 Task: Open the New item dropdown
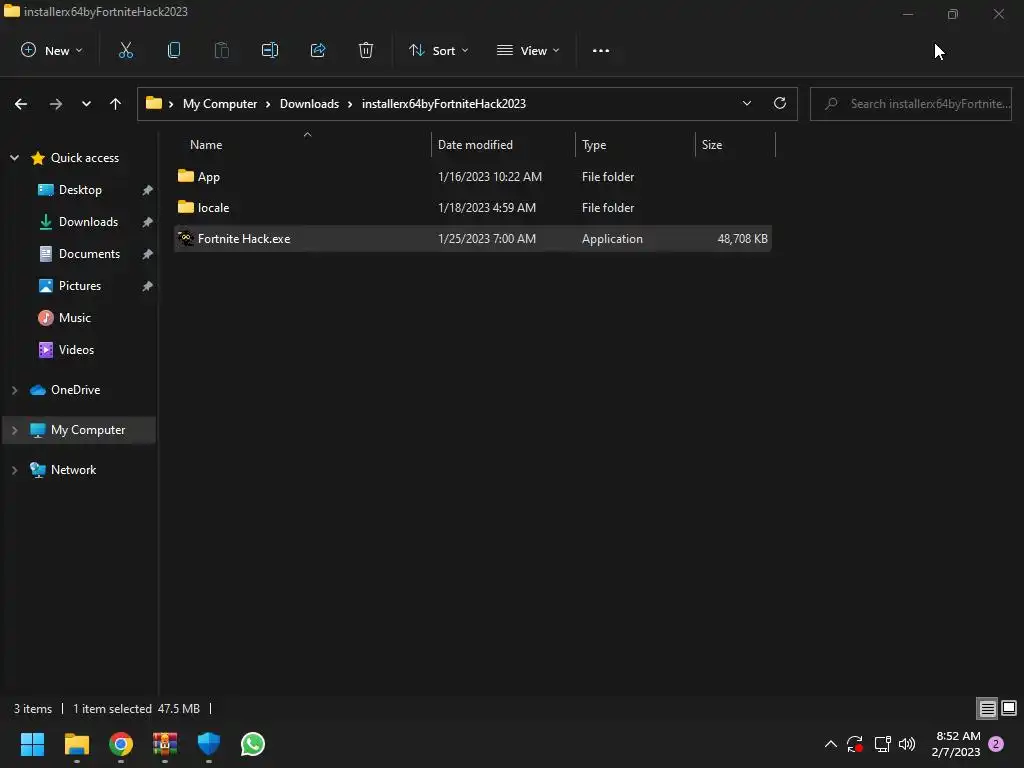click(52, 50)
